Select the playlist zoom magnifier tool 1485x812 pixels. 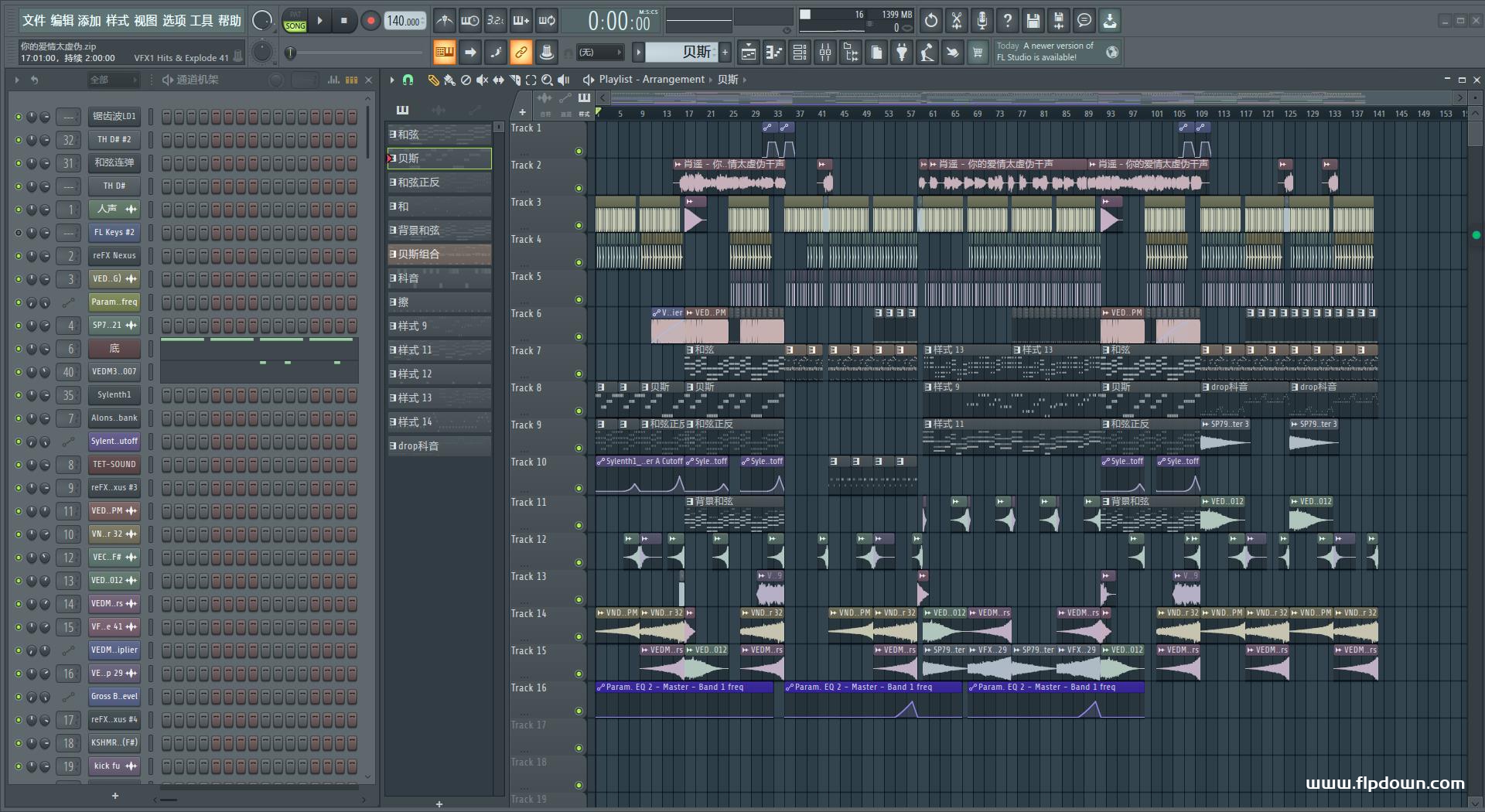547,80
